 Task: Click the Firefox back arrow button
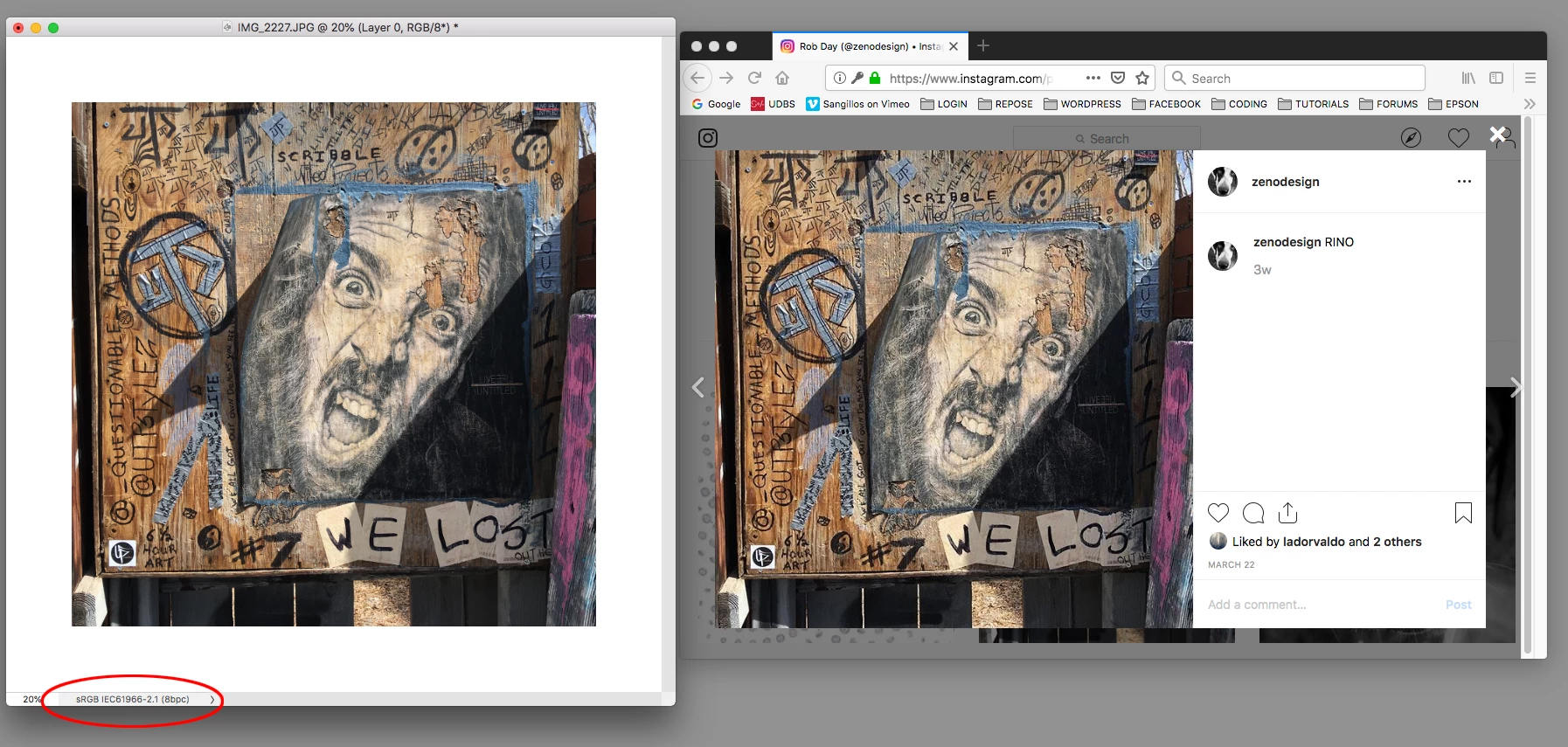[697, 78]
